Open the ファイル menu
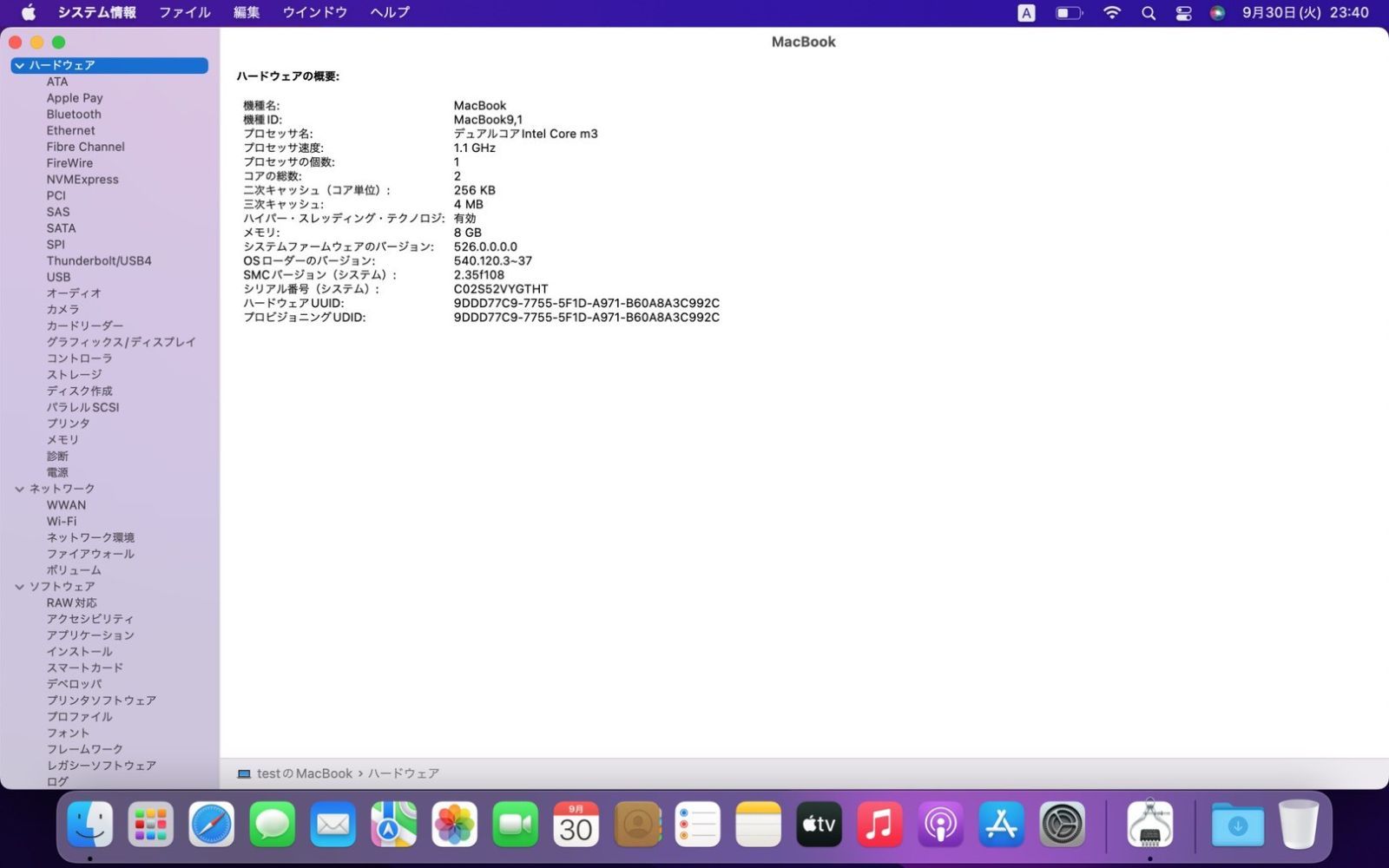The image size is (1389, 868). [184, 13]
